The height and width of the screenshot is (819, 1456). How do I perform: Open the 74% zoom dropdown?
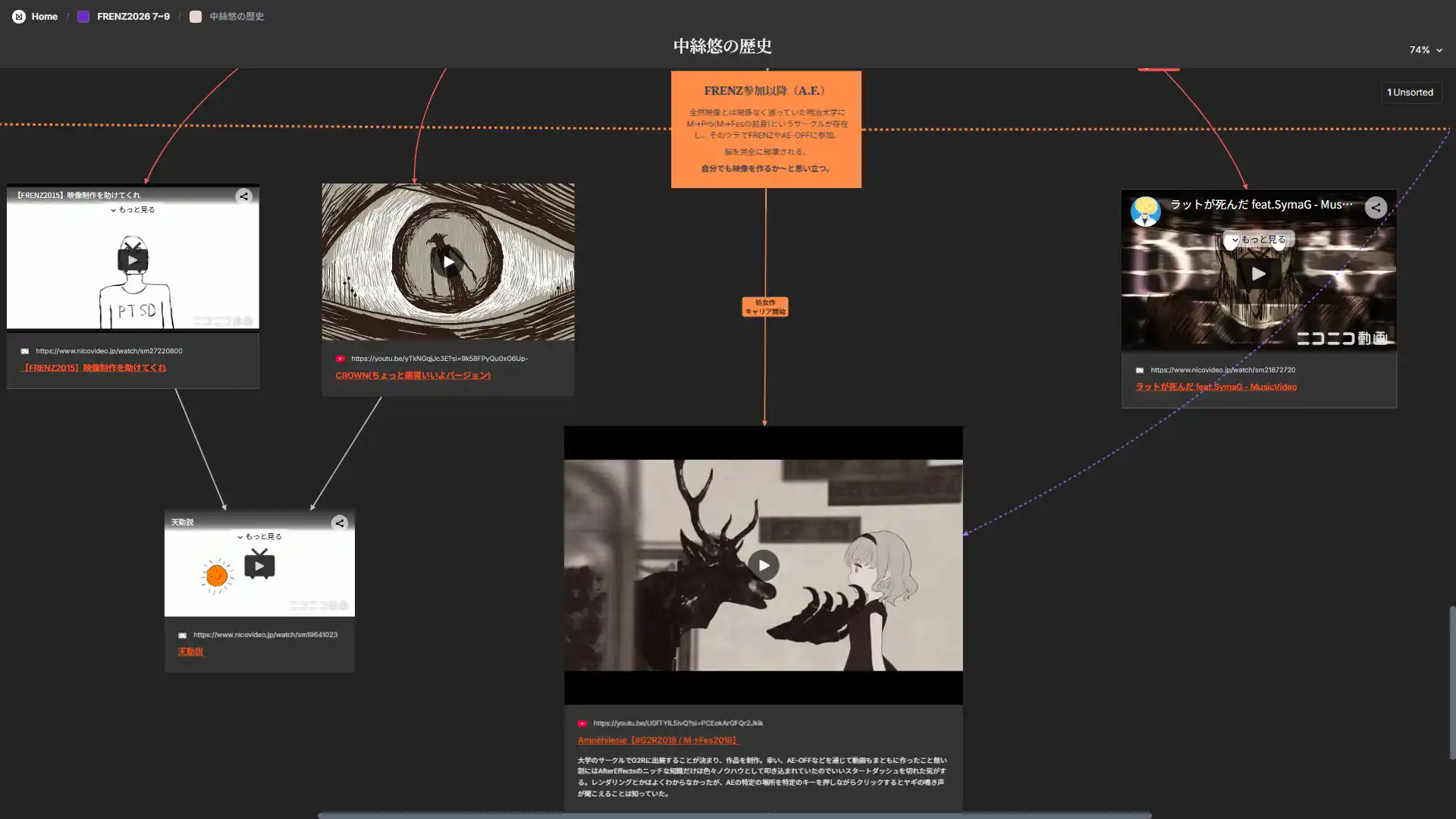tap(1426, 50)
